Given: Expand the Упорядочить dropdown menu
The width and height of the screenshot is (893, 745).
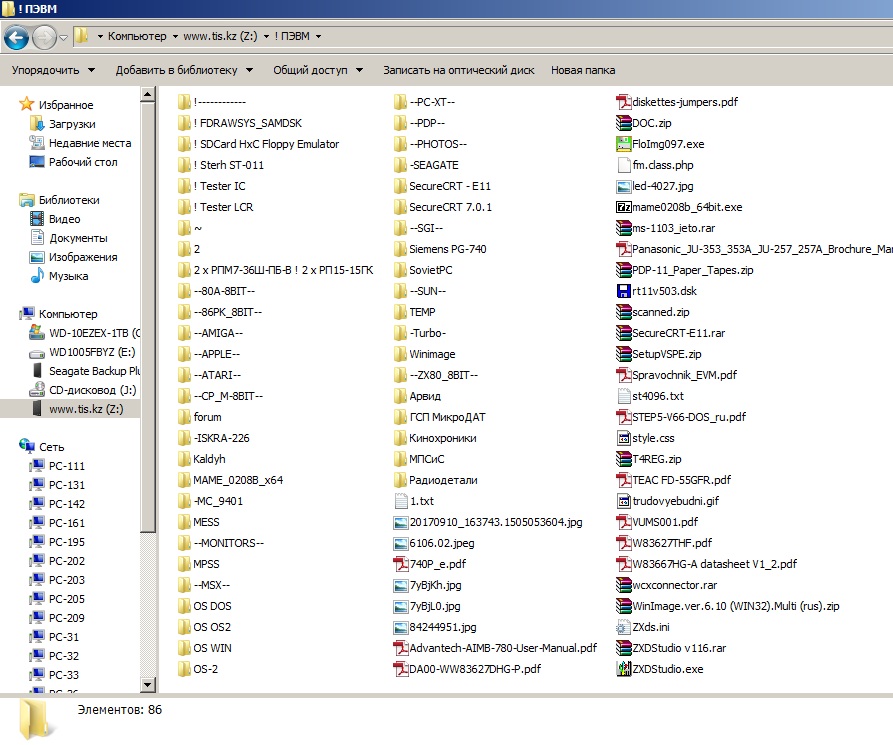Looking at the screenshot, I should (53, 70).
